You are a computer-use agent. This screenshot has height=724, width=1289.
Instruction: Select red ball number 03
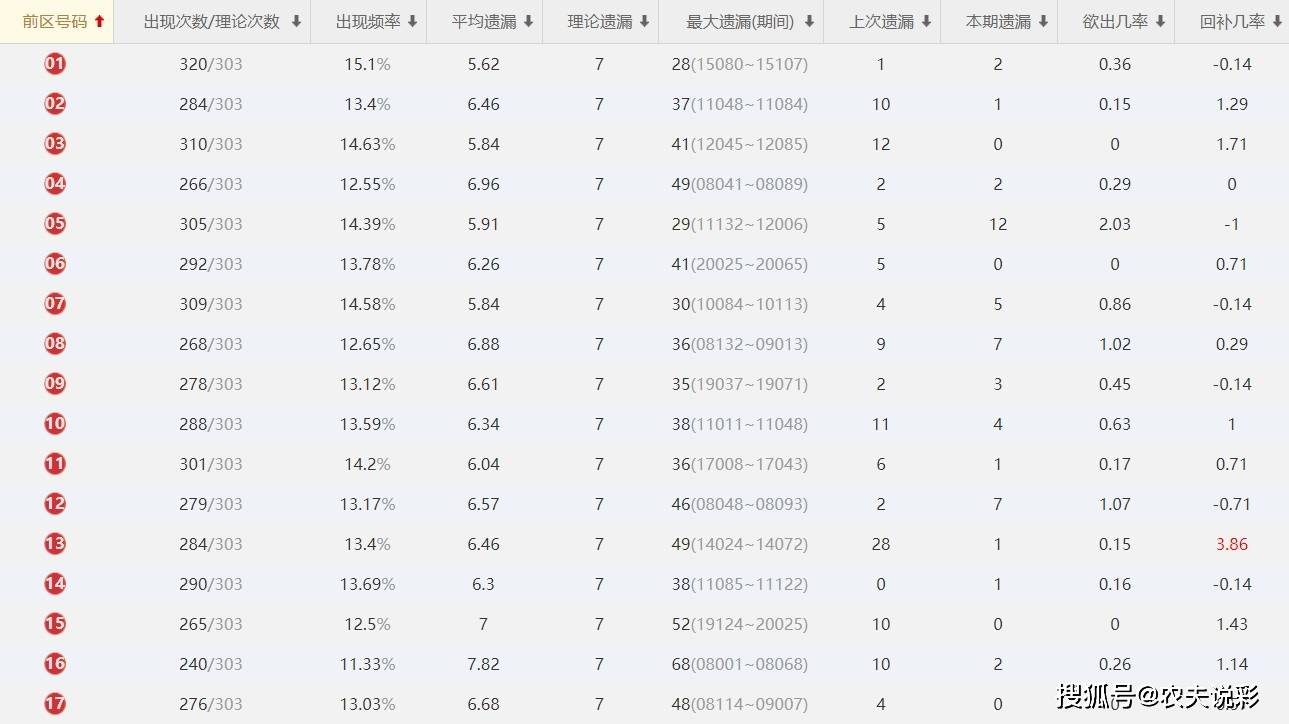pyautogui.click(x=55, y=144)
